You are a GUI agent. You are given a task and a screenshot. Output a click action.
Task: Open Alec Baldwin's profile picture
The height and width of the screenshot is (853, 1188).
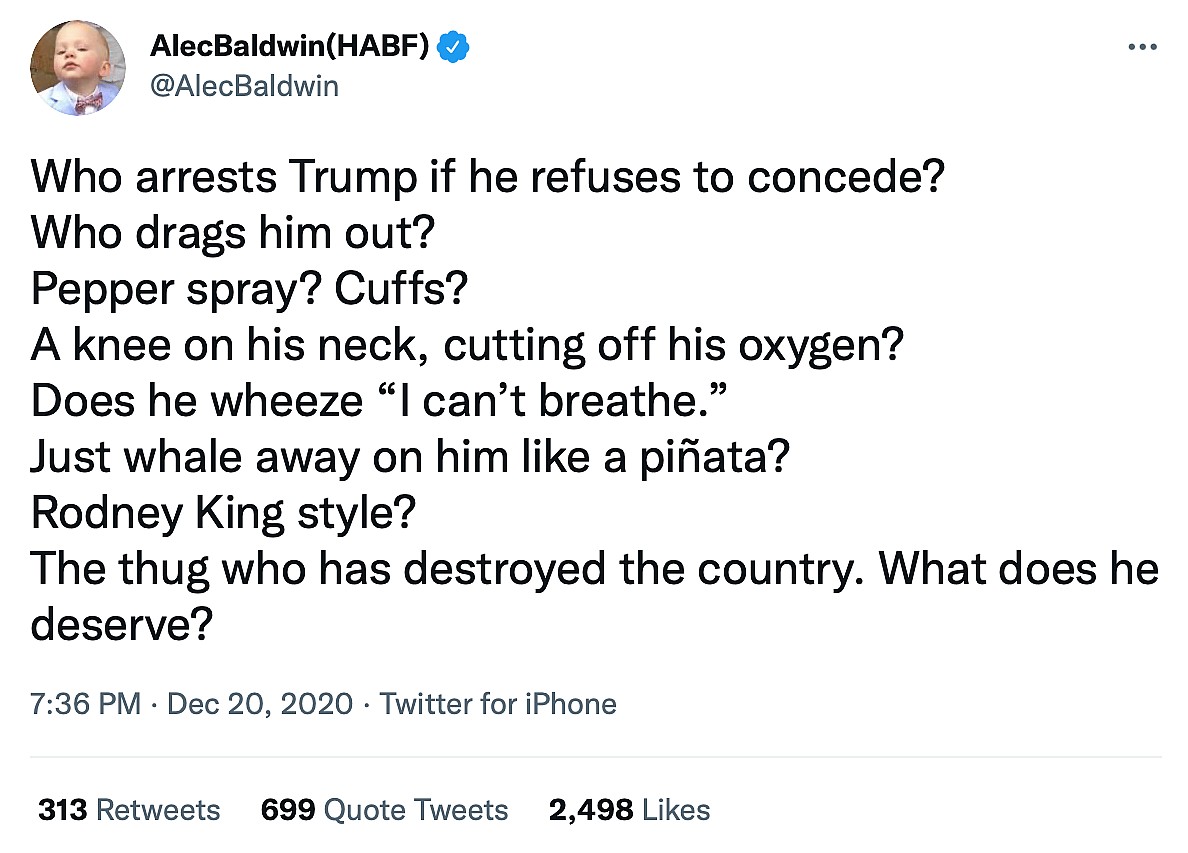point(78,67)
